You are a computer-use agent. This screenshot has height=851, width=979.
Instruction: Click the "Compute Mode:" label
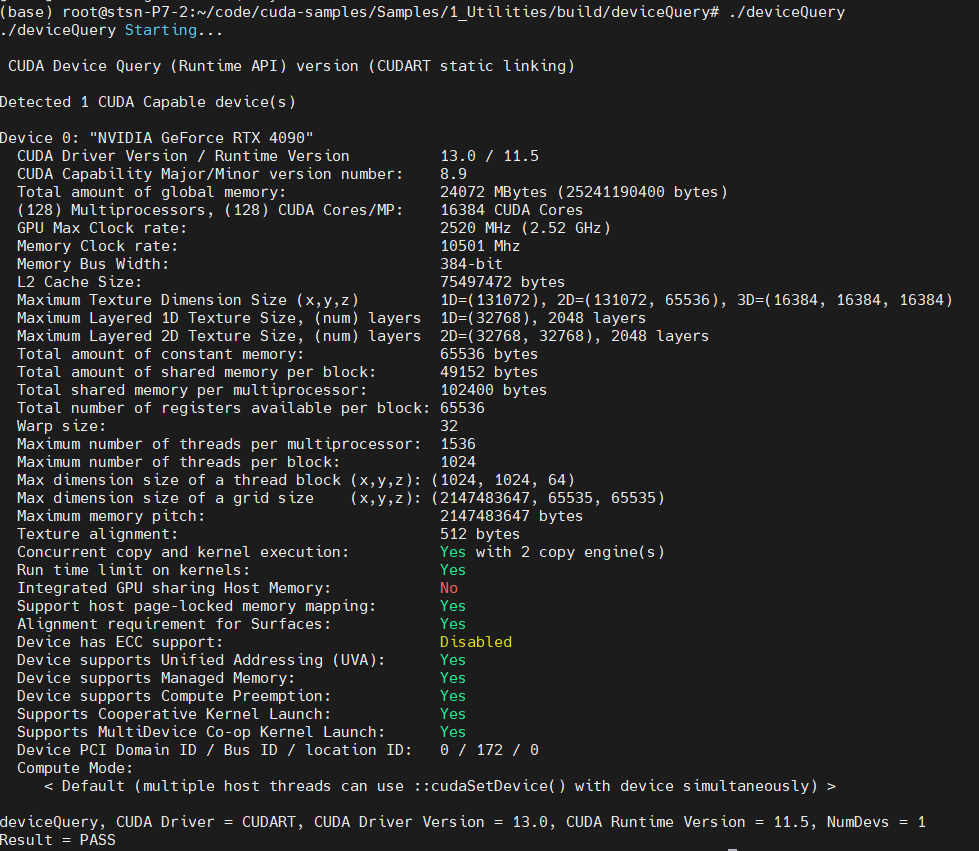click(x=75, y=768)
